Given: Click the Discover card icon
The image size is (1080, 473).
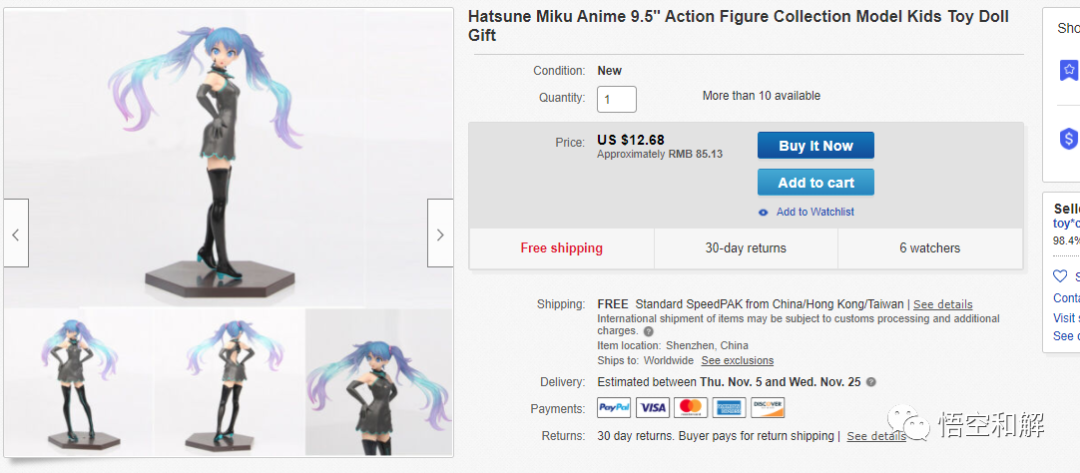Looking at the screenshot, I should pyautogui.click(x=767, y=408).
